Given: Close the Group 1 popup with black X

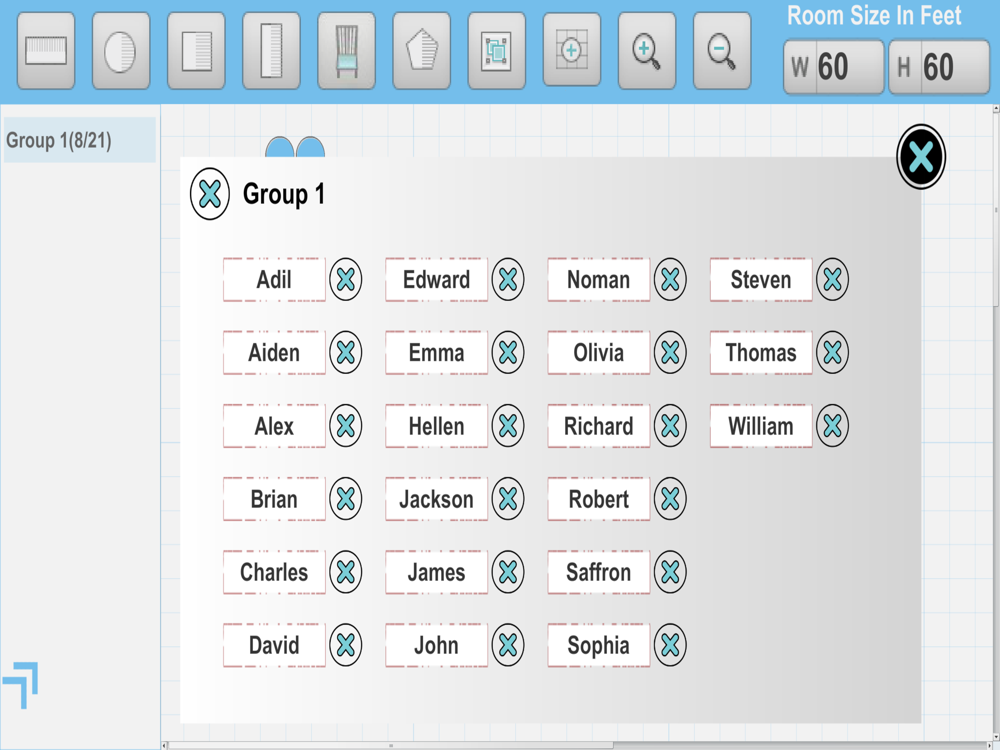Looking at the screenshot, I should pyautogui.click(x=921, y=156).
